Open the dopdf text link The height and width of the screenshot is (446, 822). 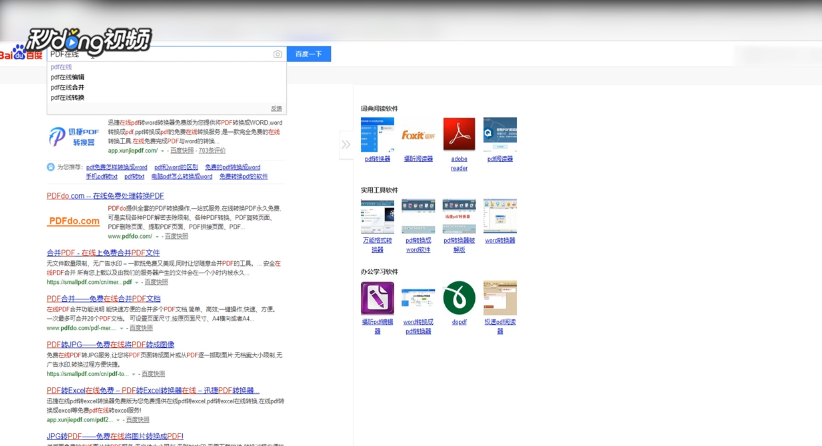(459, 322)
